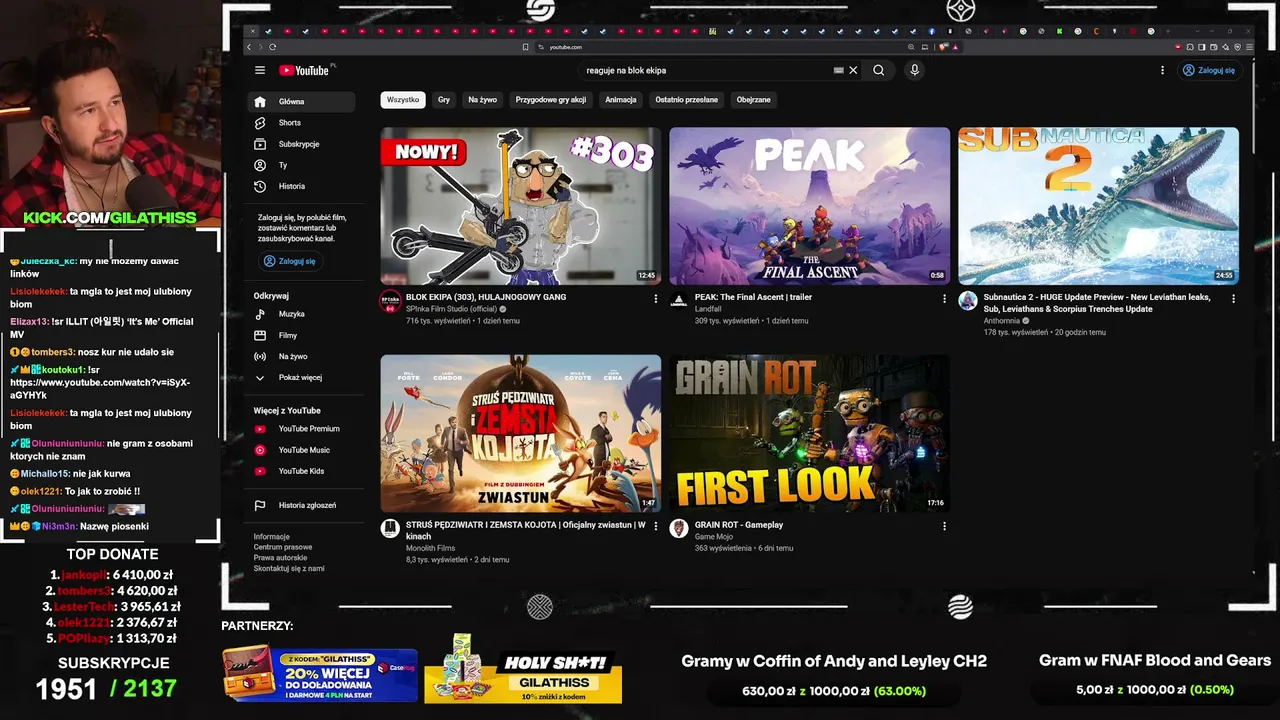This screenshot has height=720, width=1280.
Task: Click the Prawa autorskie footer link
Action: pos(280,558)
